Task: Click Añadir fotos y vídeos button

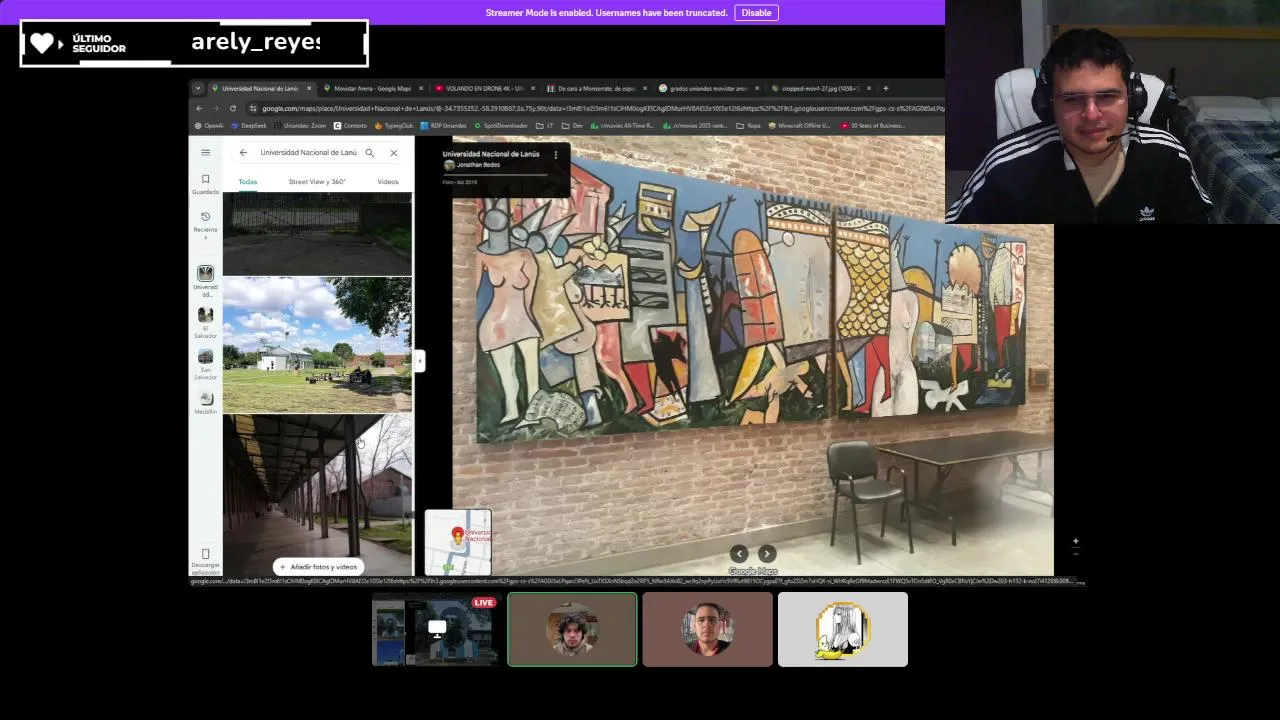Action: tap(318, 566)
